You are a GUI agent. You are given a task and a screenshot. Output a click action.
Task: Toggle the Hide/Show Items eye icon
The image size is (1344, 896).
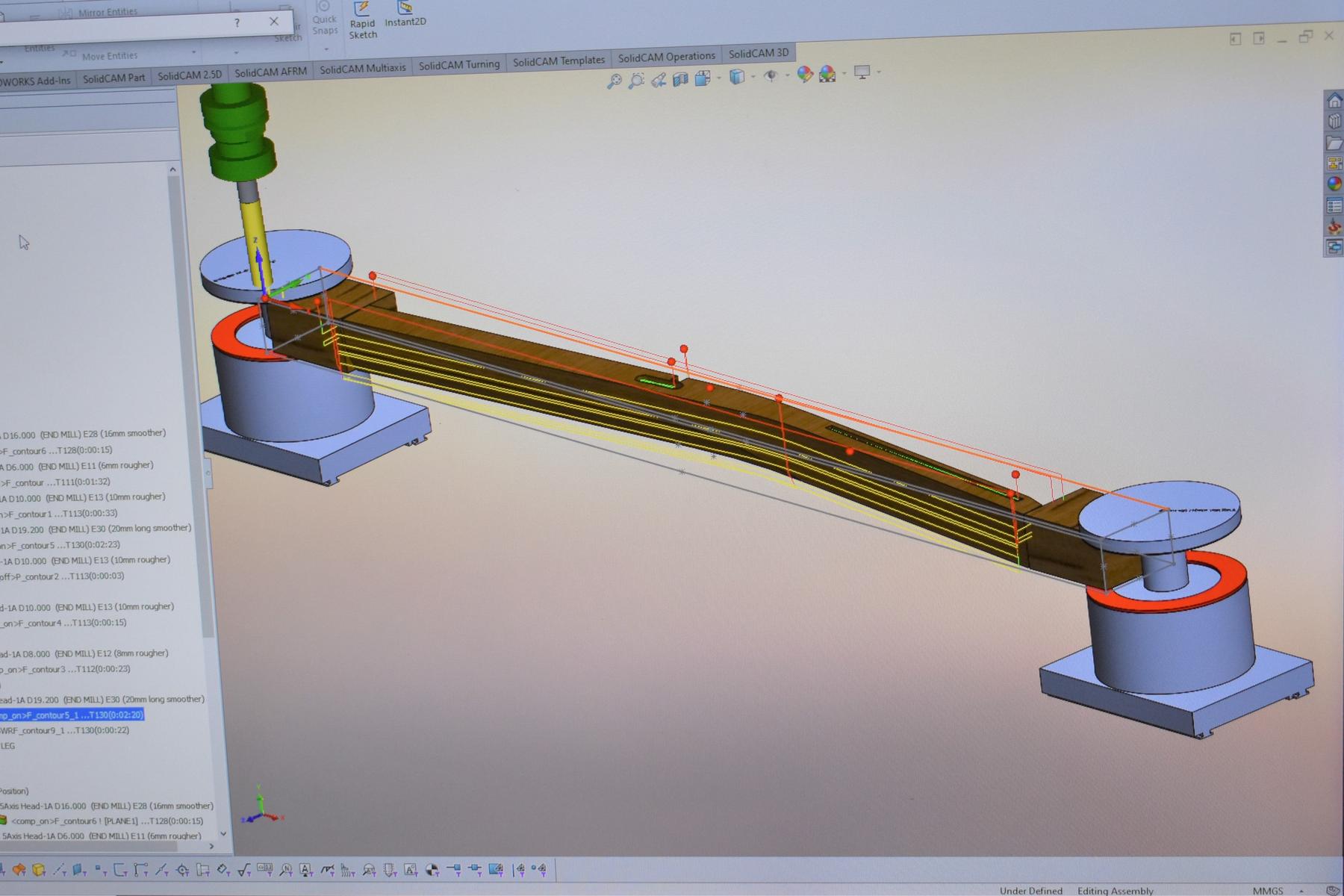point(771,75)
